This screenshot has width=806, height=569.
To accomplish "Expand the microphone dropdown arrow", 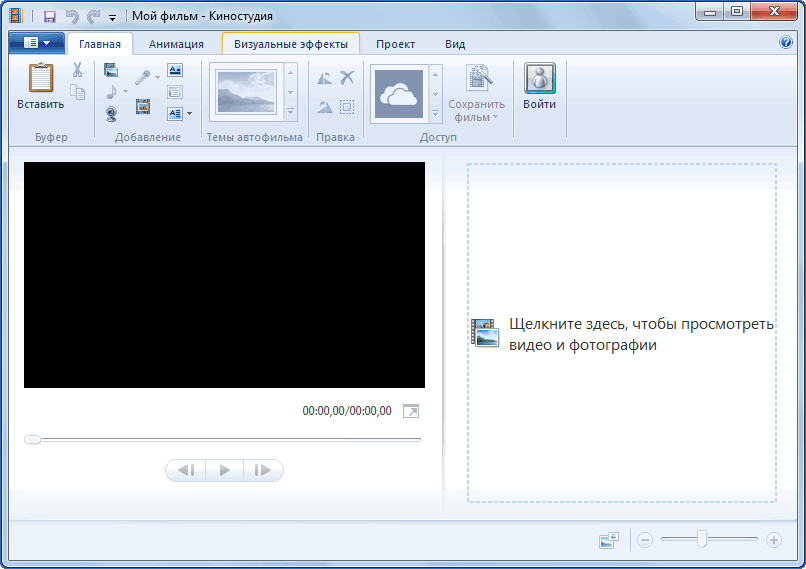I will click(157, 77).
